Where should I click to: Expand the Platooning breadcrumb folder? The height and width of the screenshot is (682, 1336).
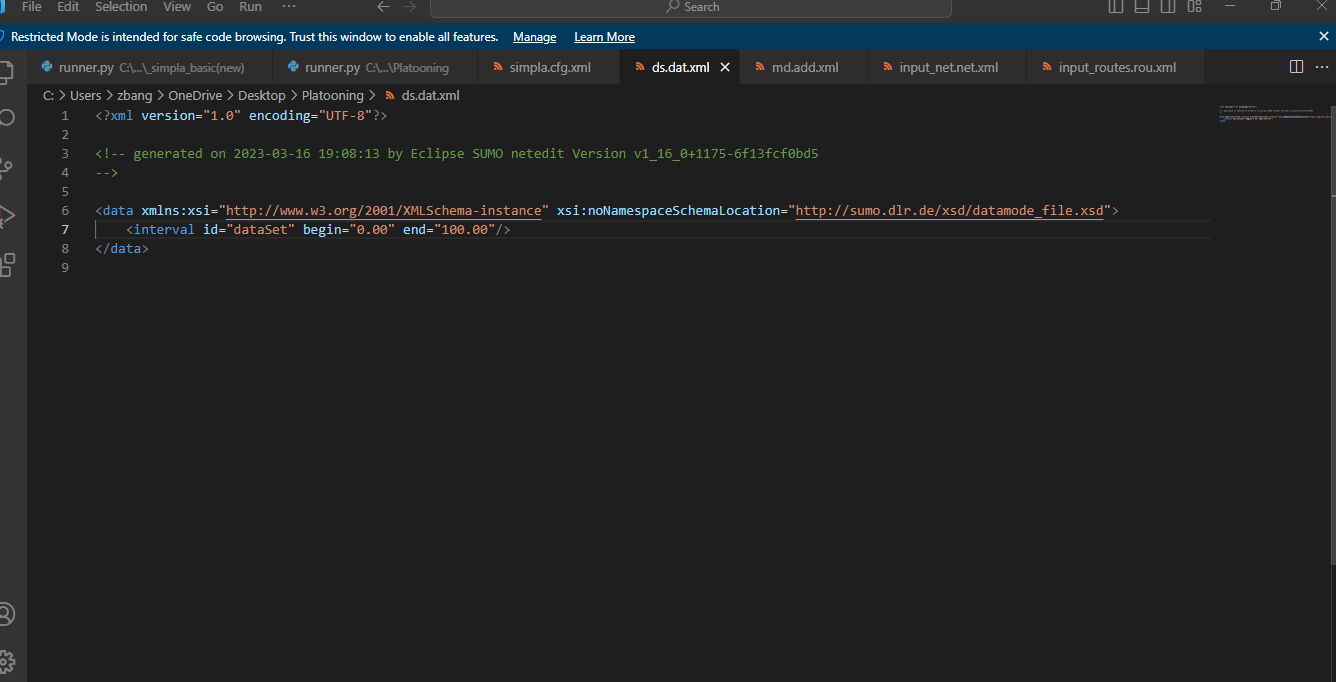point(332,96)
